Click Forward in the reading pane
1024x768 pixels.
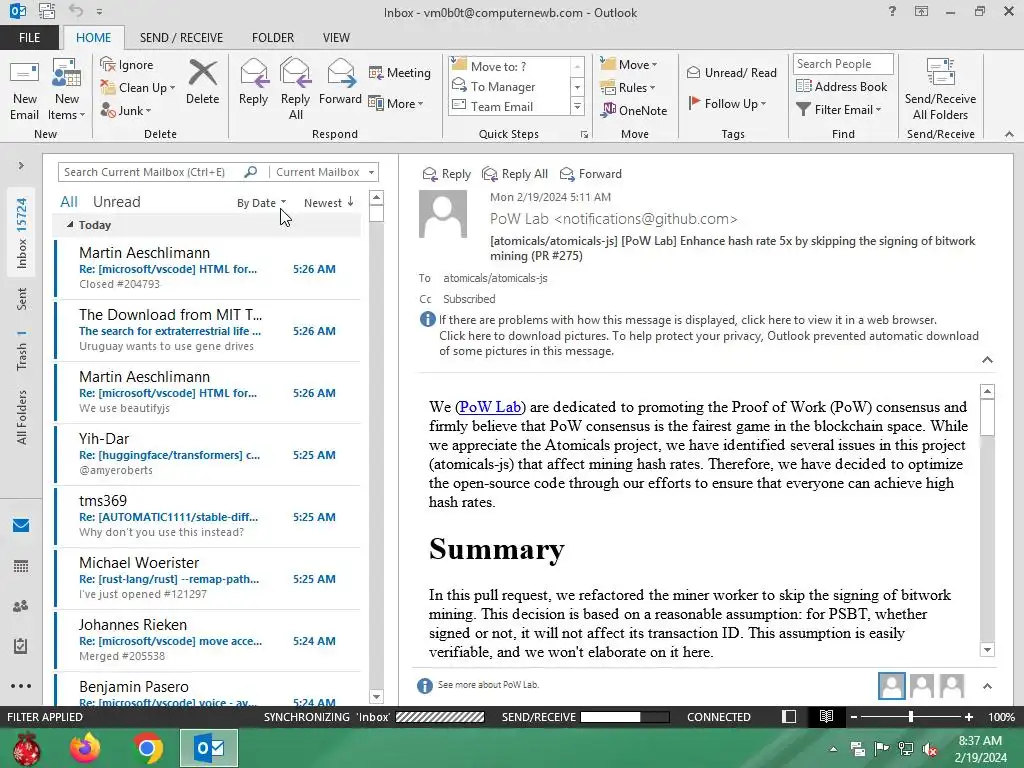tap(591, 174)
